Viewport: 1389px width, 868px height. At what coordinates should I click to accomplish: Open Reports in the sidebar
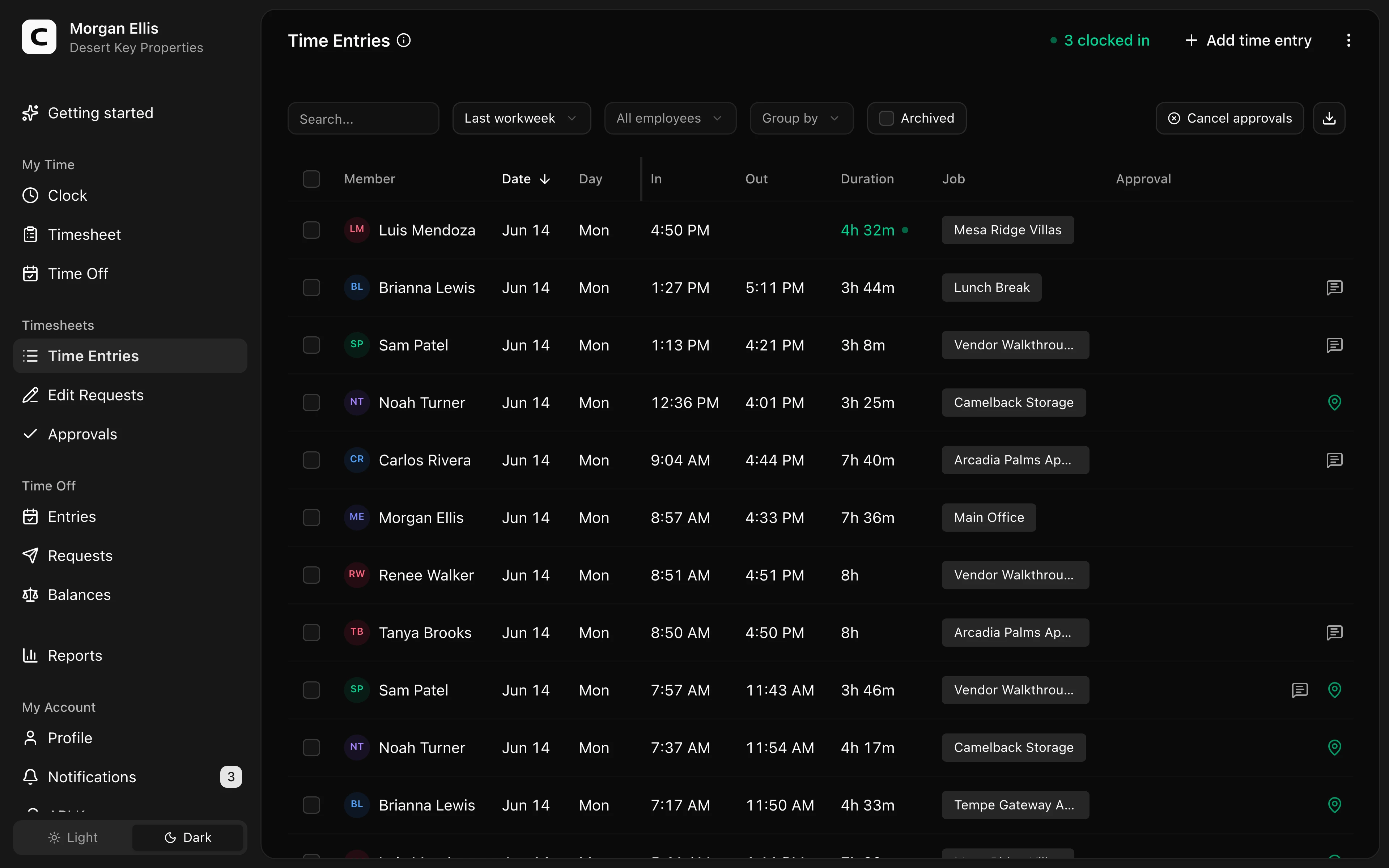coord(130,656)
